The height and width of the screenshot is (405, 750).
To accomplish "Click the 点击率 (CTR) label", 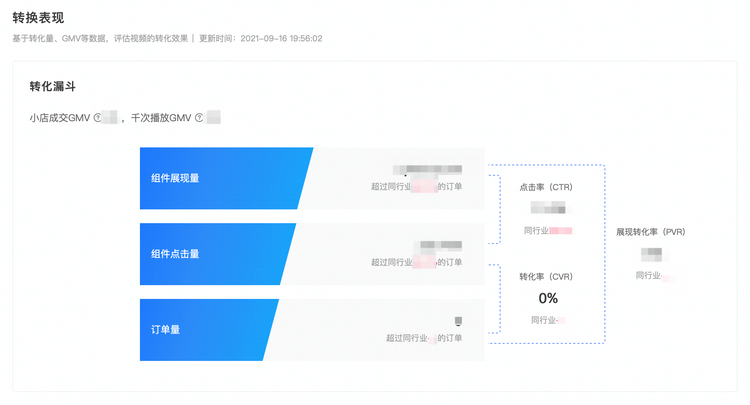I will click(x=546, y=187).
